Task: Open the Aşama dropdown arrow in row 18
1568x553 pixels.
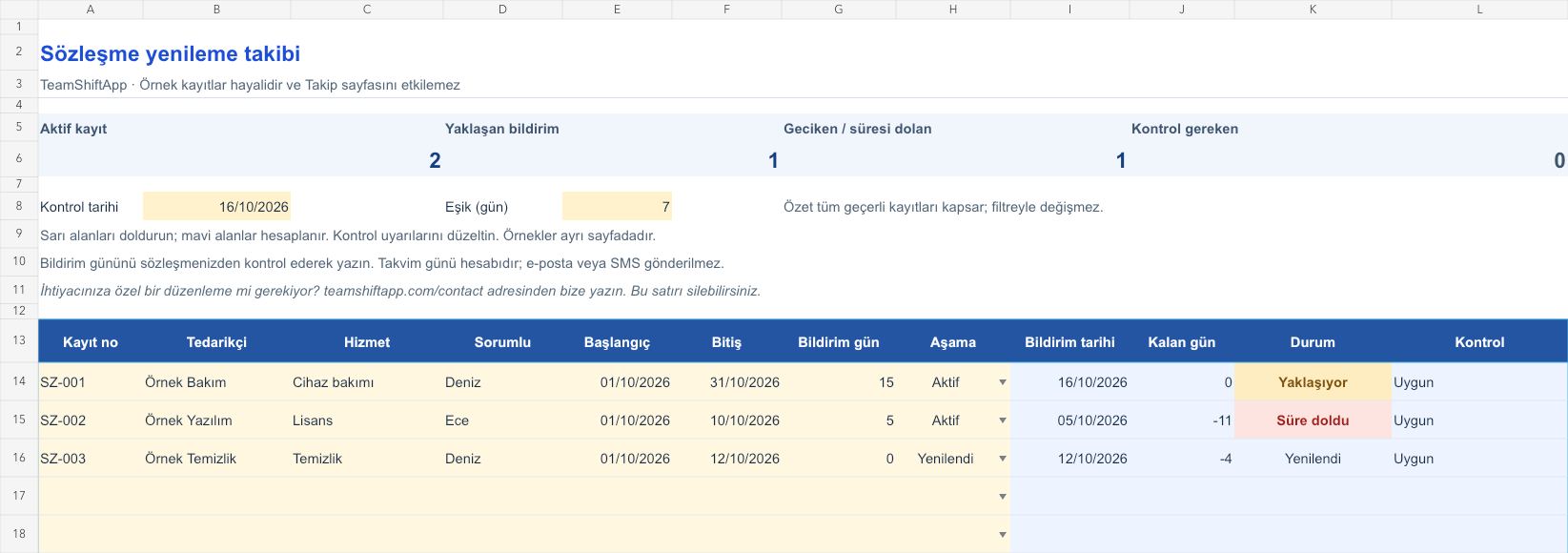Action: point(1002,535)
